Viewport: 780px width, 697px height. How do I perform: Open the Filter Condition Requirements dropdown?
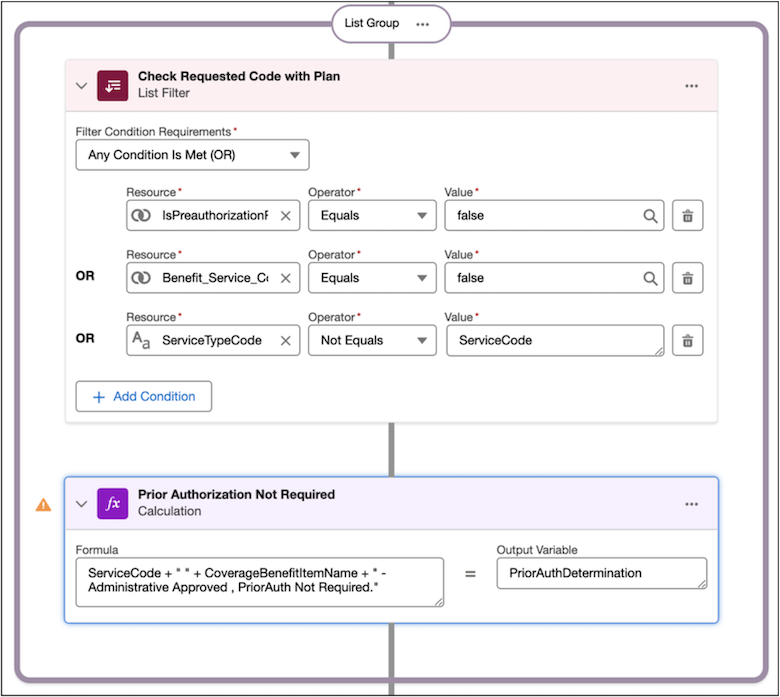[193, 155]
